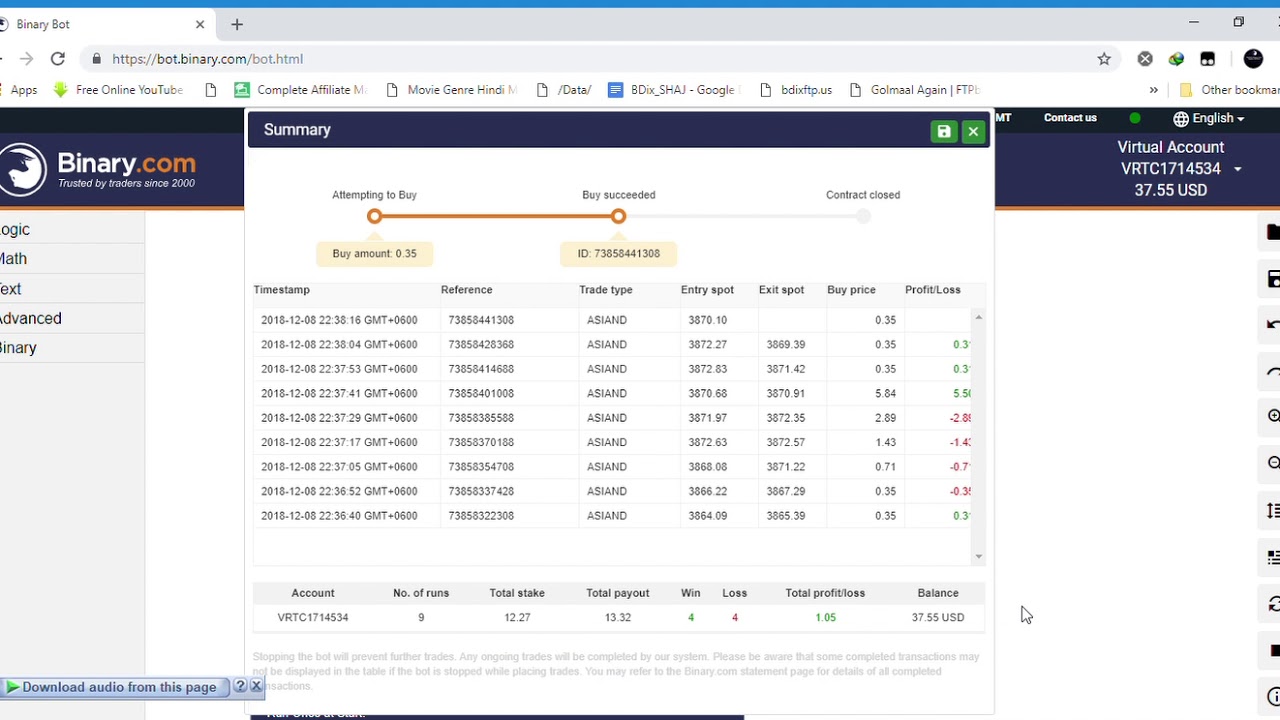Click the info toolbar icon
Viewport: 1280px width, 720px height.
1273,697
